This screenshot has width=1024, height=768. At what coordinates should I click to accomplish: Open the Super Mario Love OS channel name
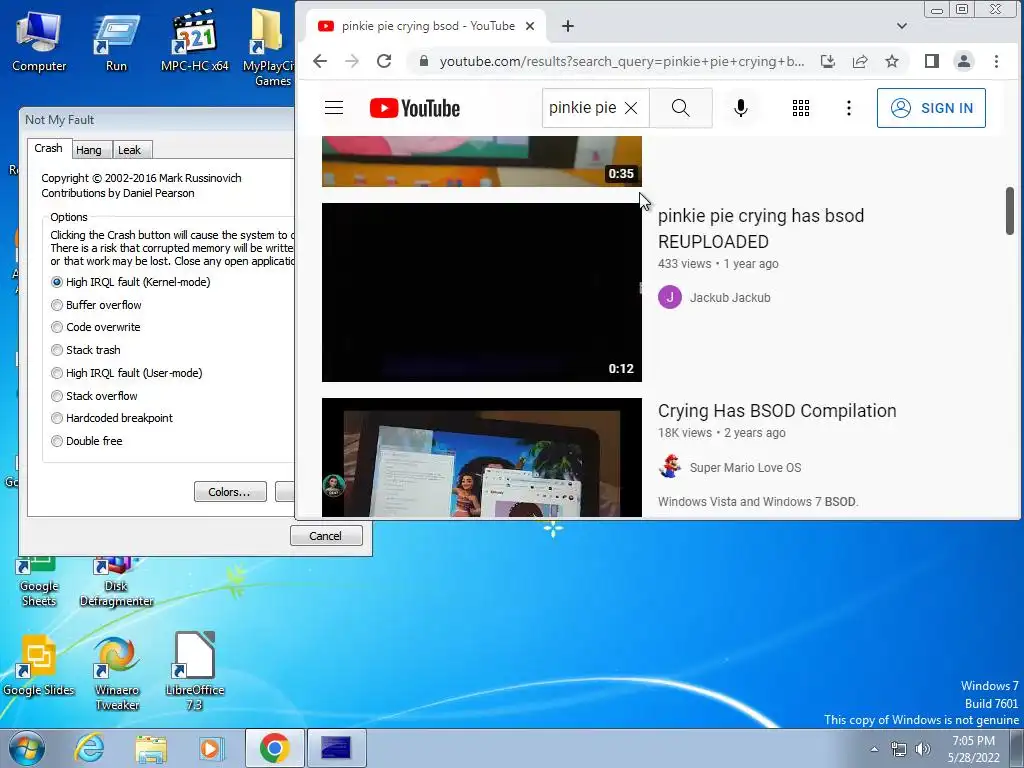coord(745,468)
